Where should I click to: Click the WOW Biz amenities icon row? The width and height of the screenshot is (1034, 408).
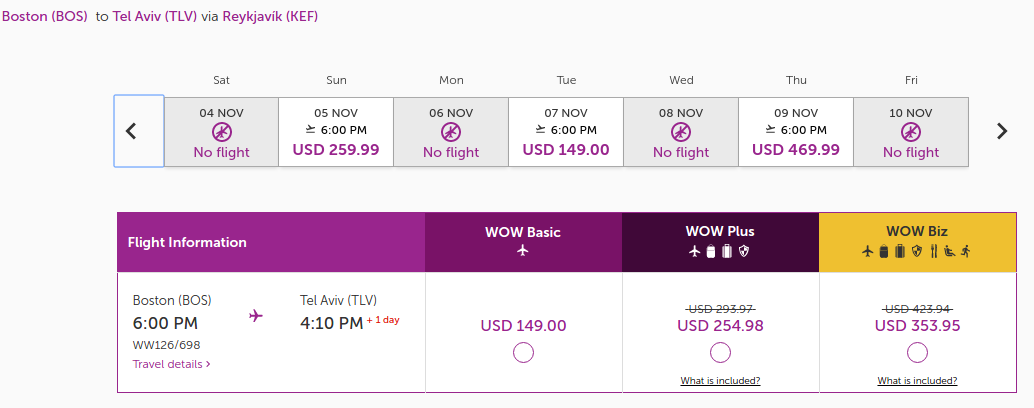click(x=917, y=251)
